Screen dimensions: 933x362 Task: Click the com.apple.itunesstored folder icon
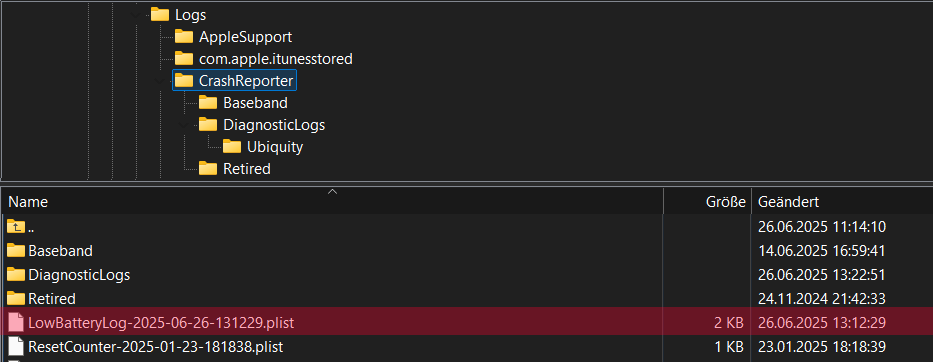(x=184, y=58)
